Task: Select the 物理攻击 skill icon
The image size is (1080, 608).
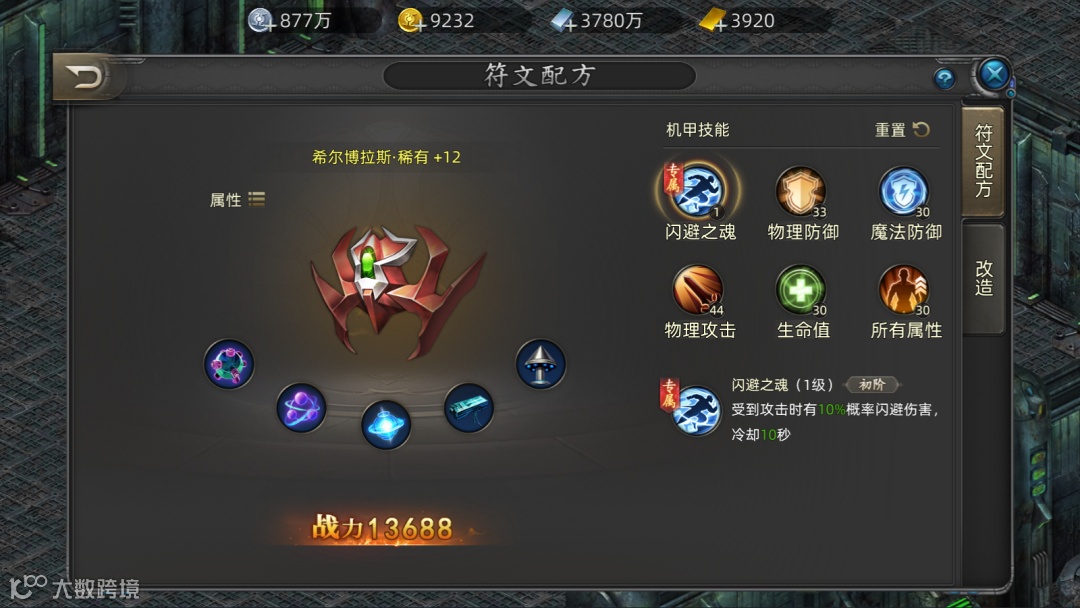Action: [x=698, y=289]
